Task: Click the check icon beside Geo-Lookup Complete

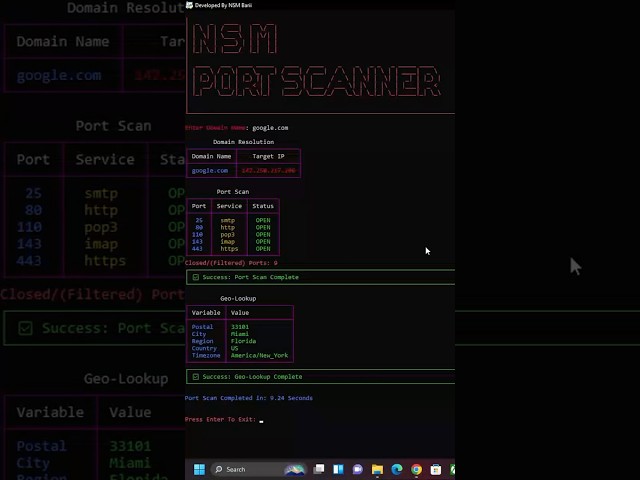Action: pos(196,377)
